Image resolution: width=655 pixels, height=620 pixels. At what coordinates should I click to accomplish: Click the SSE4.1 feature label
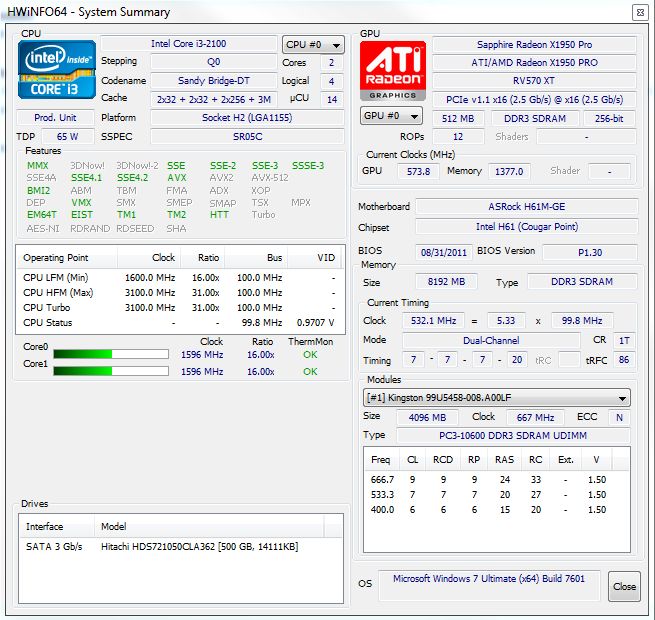coord(86,178)
